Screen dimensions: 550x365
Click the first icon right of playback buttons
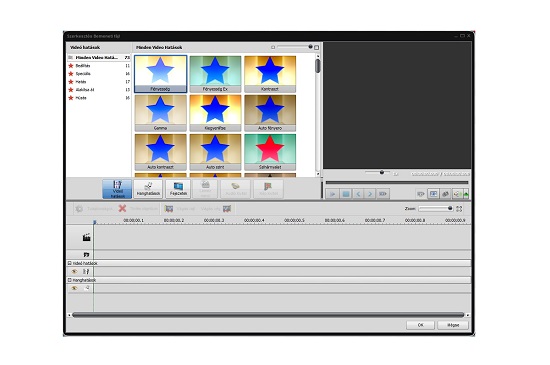pos(421,194)
